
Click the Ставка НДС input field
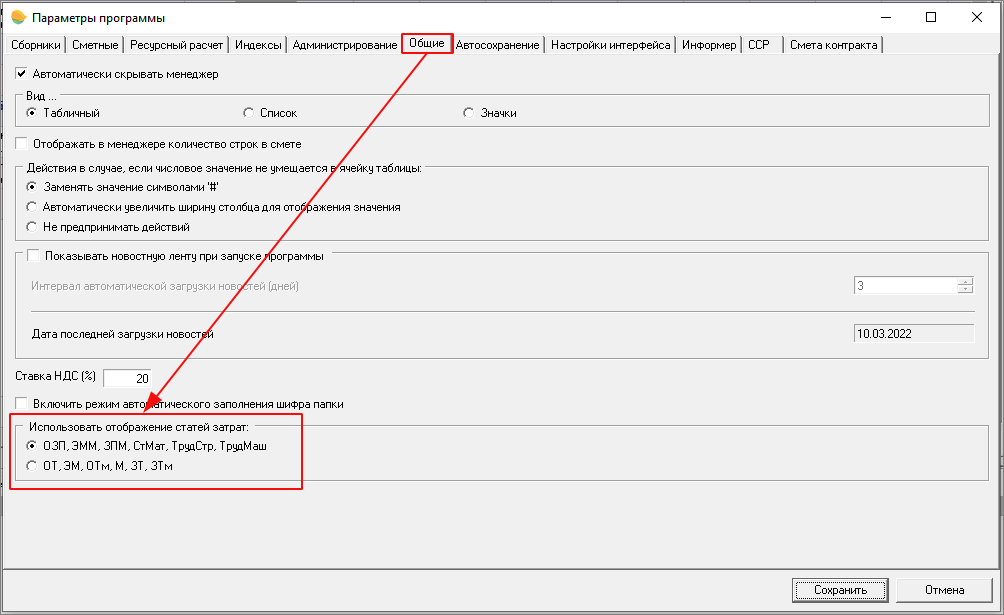[126, 378]
